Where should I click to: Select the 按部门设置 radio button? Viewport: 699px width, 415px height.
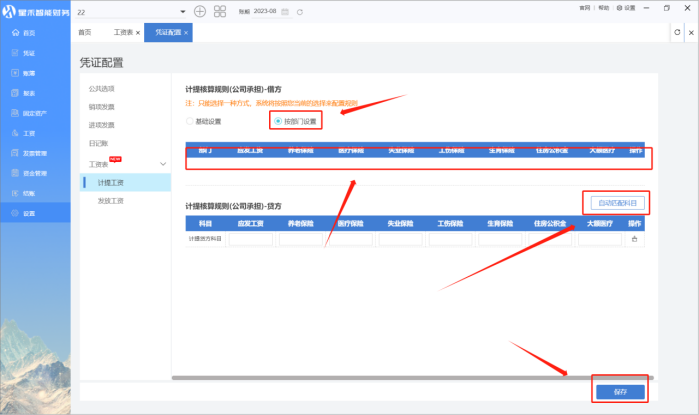coord(277,121)
